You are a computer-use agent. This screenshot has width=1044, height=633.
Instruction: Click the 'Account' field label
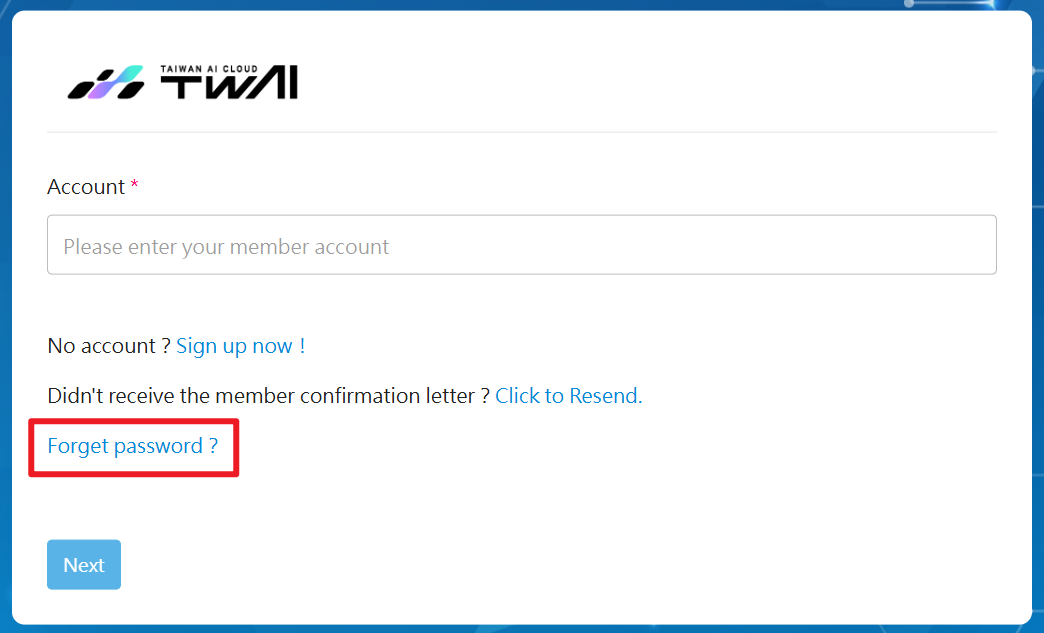coord(86,187)
